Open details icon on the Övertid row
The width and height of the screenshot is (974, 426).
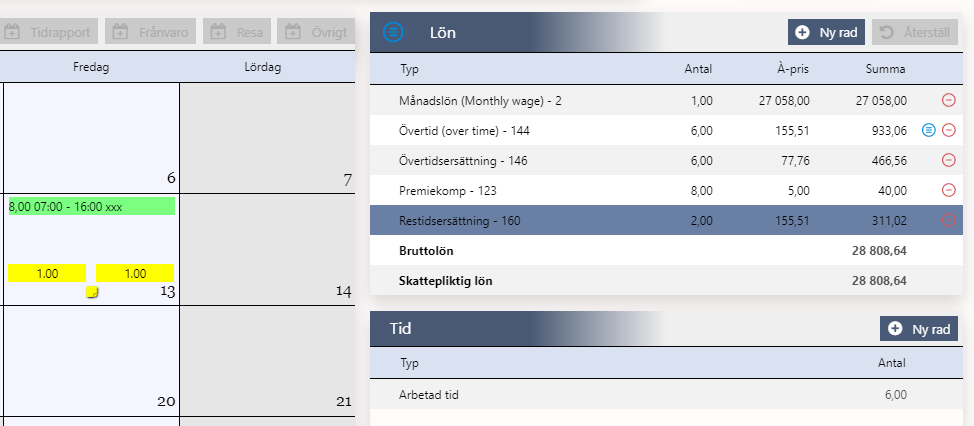coord(929,130)
